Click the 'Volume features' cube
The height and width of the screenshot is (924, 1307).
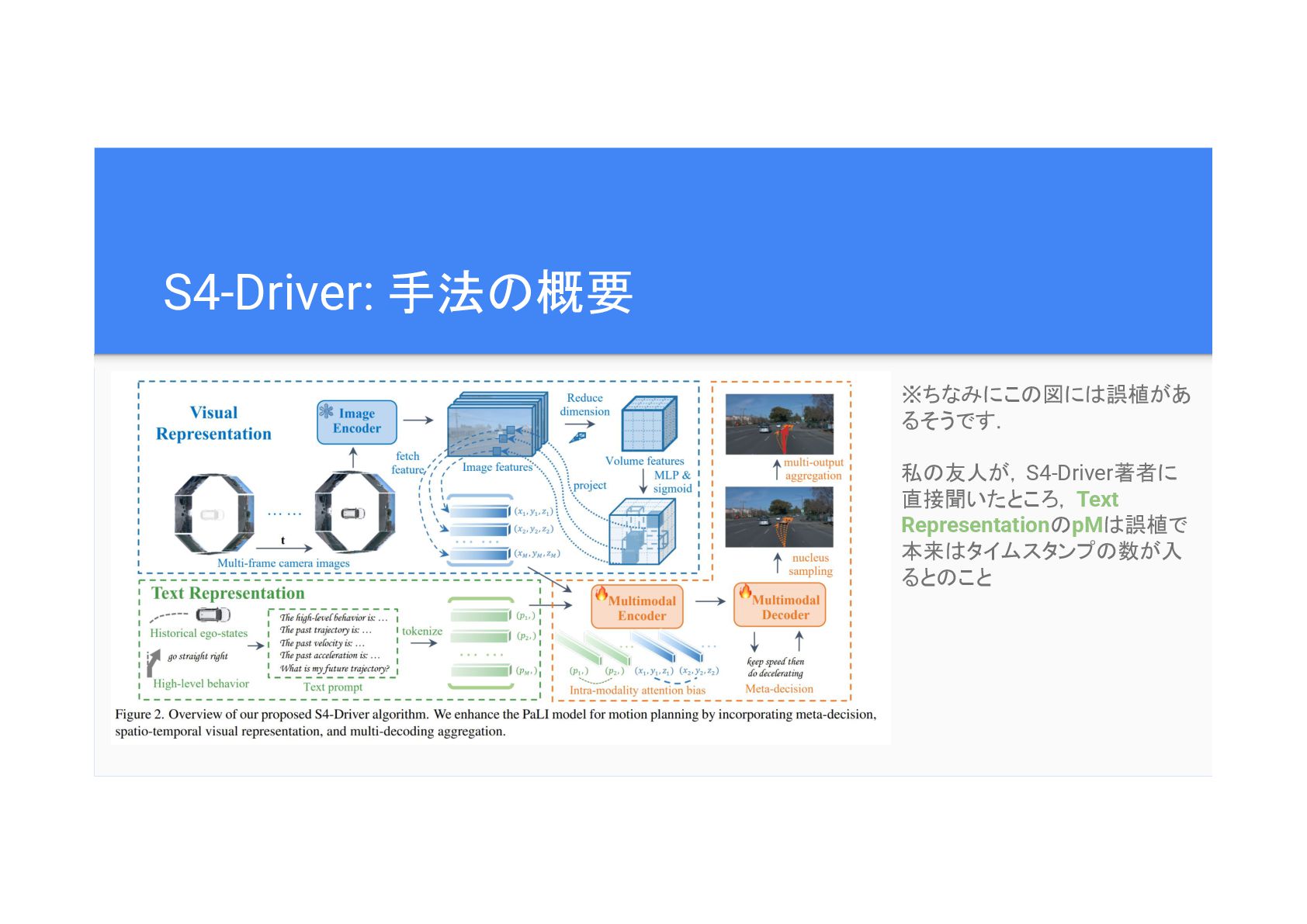coord(649,424)
